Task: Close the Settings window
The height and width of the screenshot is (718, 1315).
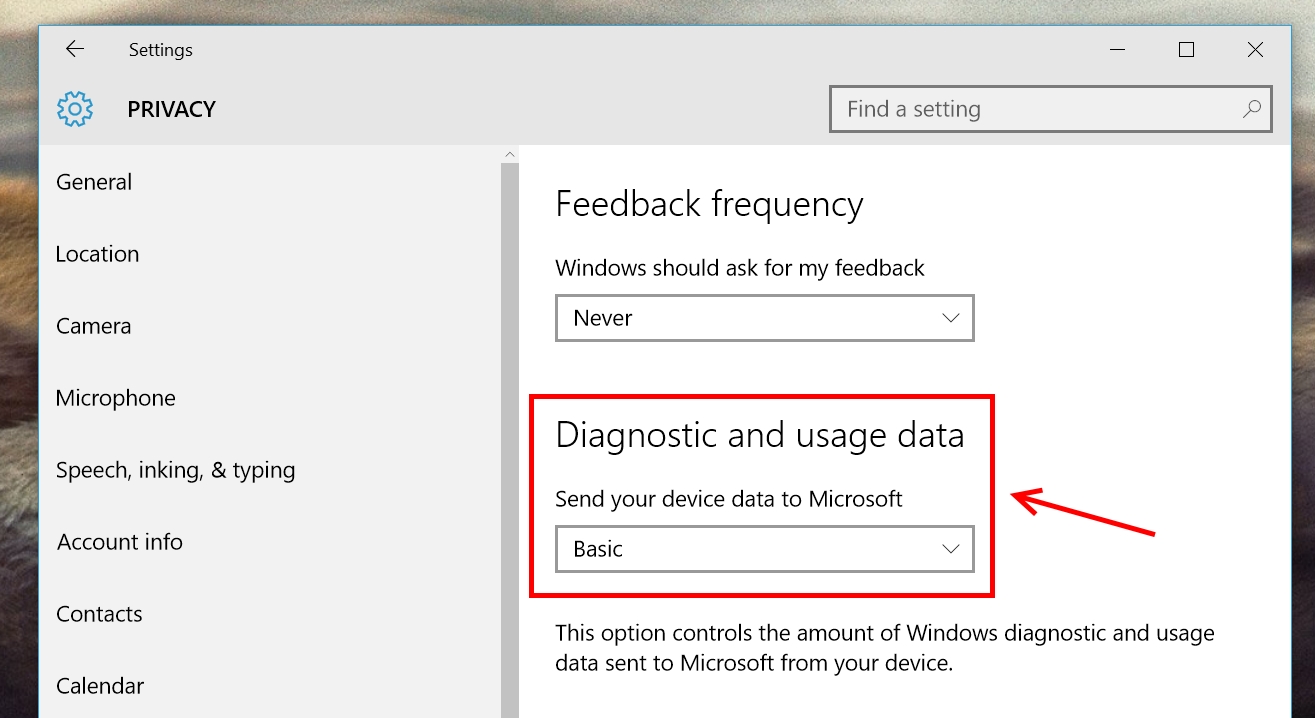Action: (x=1255, y=49)
